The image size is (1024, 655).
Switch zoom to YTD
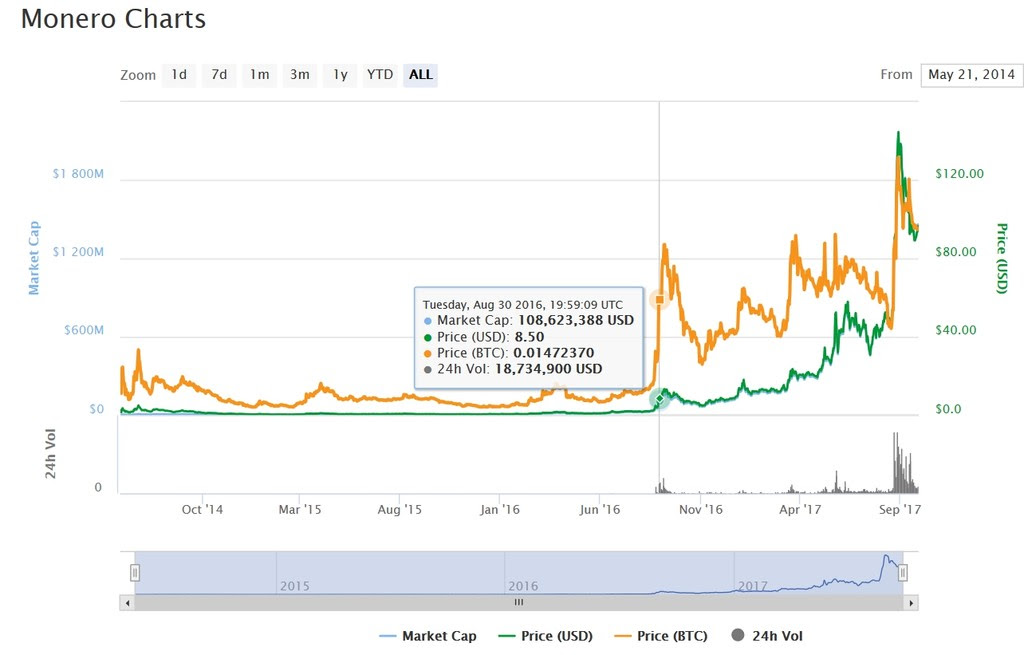coord(380,75)
